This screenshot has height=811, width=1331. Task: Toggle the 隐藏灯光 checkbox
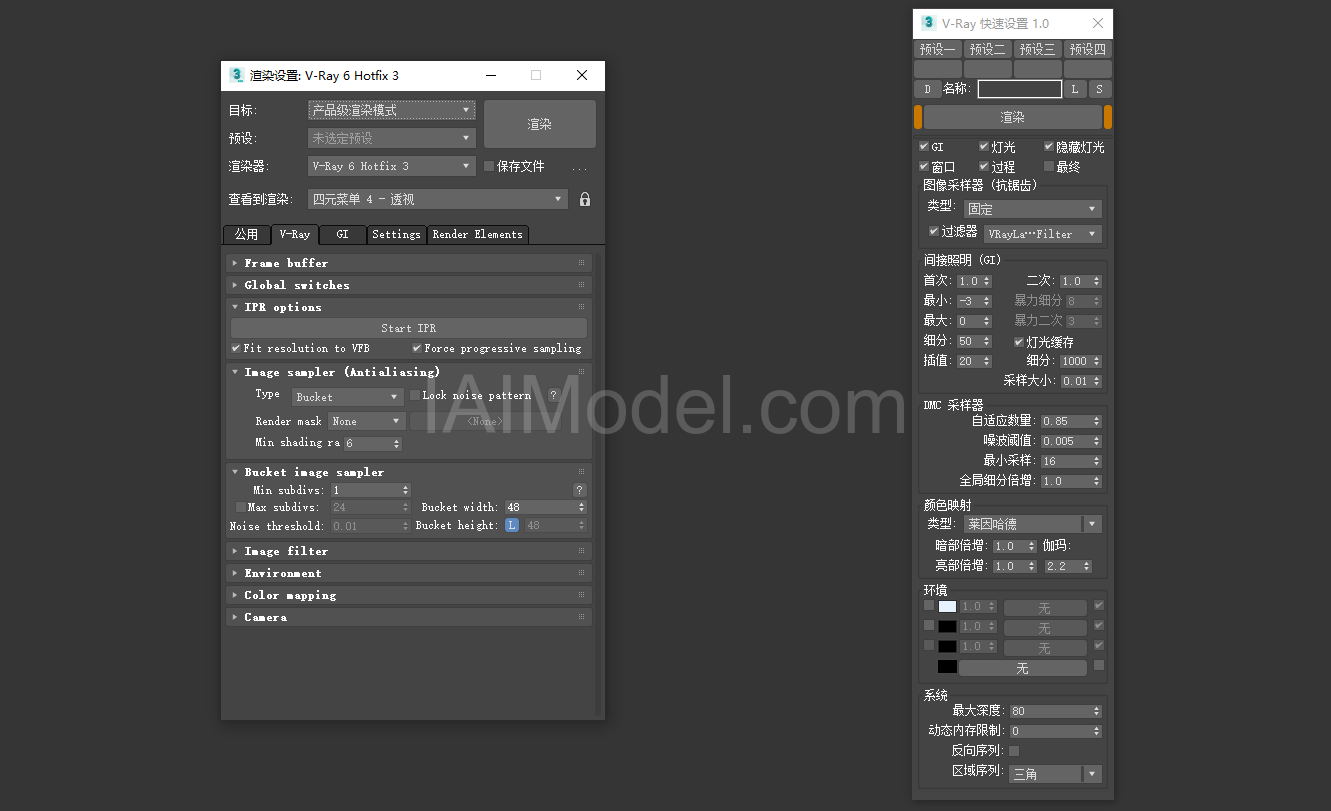tap(1049, 146)
